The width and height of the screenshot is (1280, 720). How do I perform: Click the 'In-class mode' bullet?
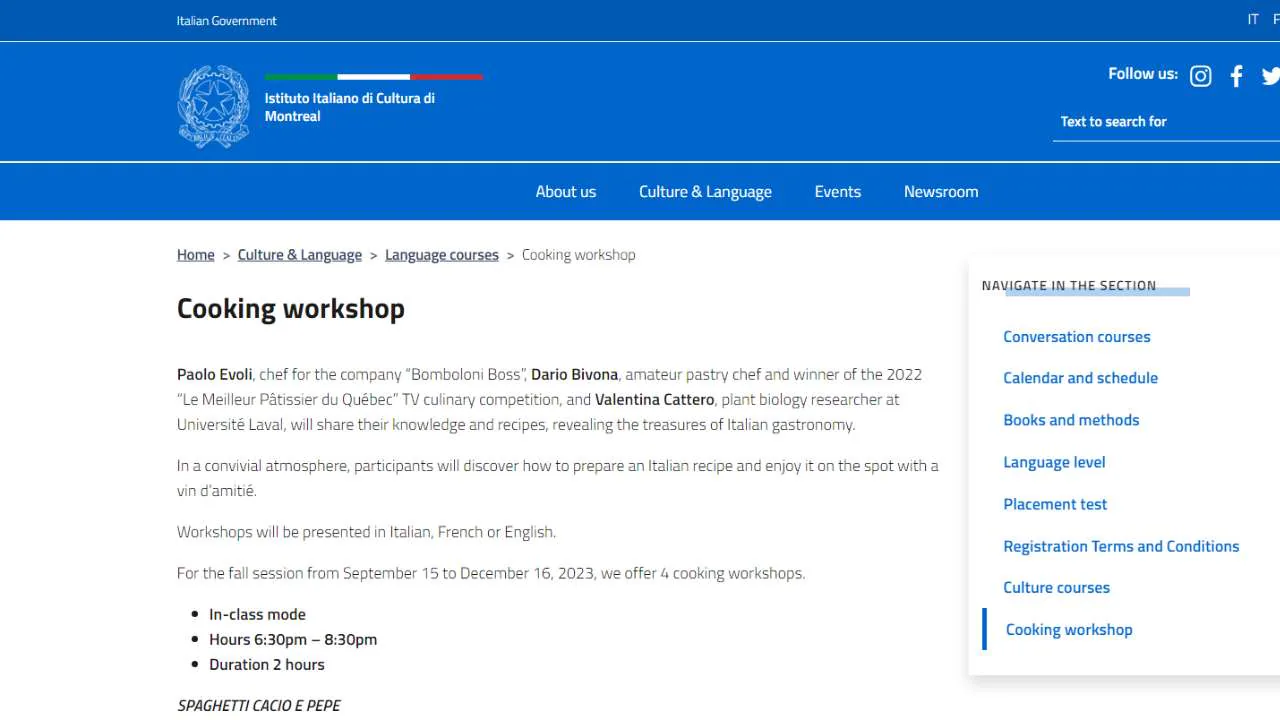point(257,615)
